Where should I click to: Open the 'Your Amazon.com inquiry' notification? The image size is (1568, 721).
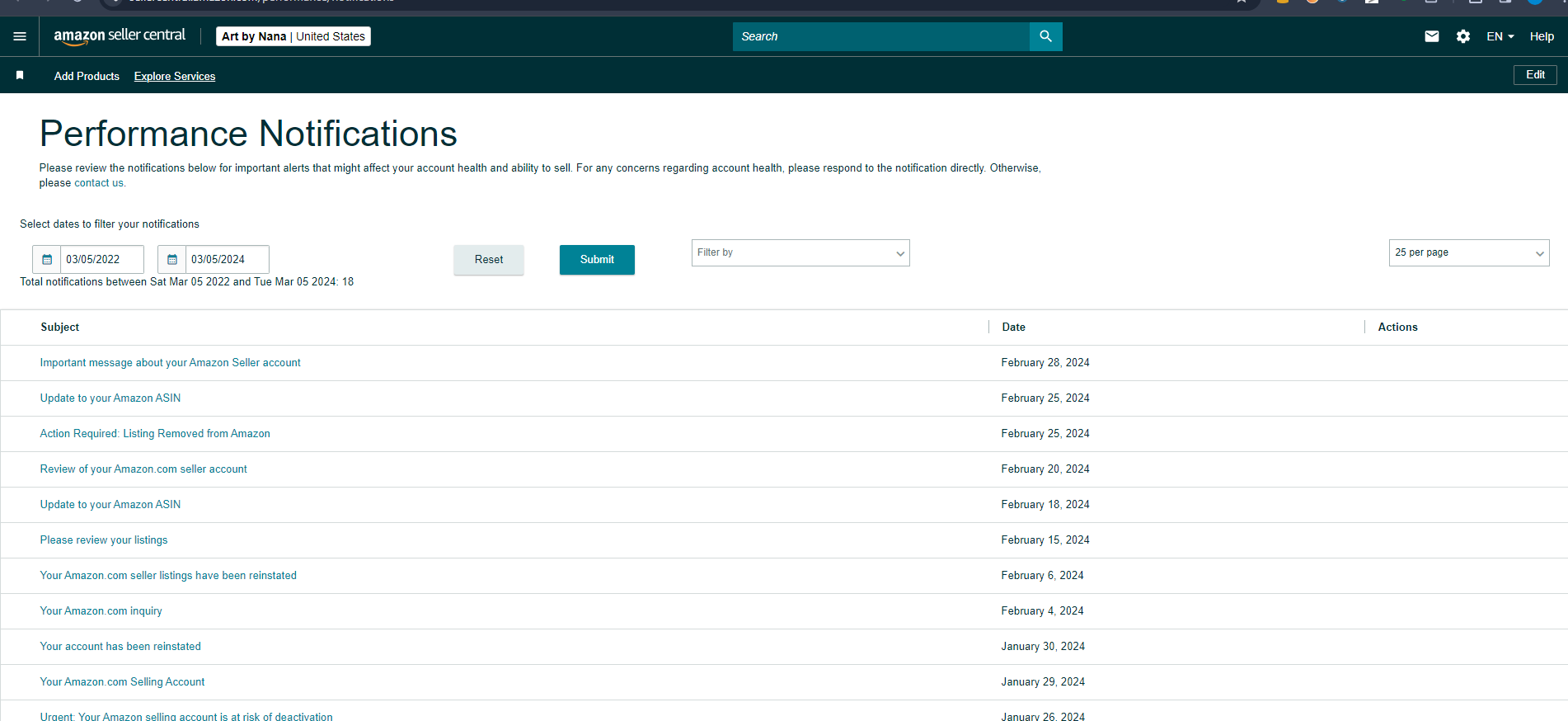[x=101, y=611]
